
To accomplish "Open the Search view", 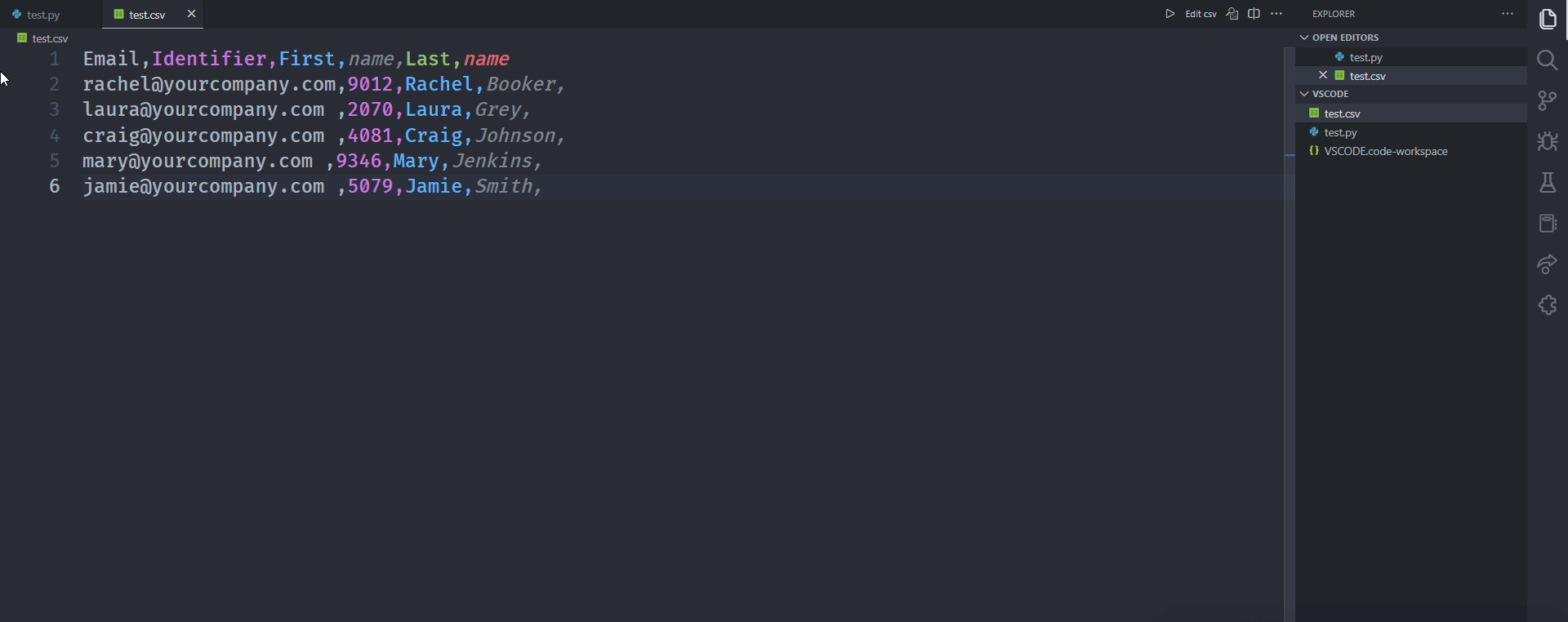I will tap(1548, 60).
